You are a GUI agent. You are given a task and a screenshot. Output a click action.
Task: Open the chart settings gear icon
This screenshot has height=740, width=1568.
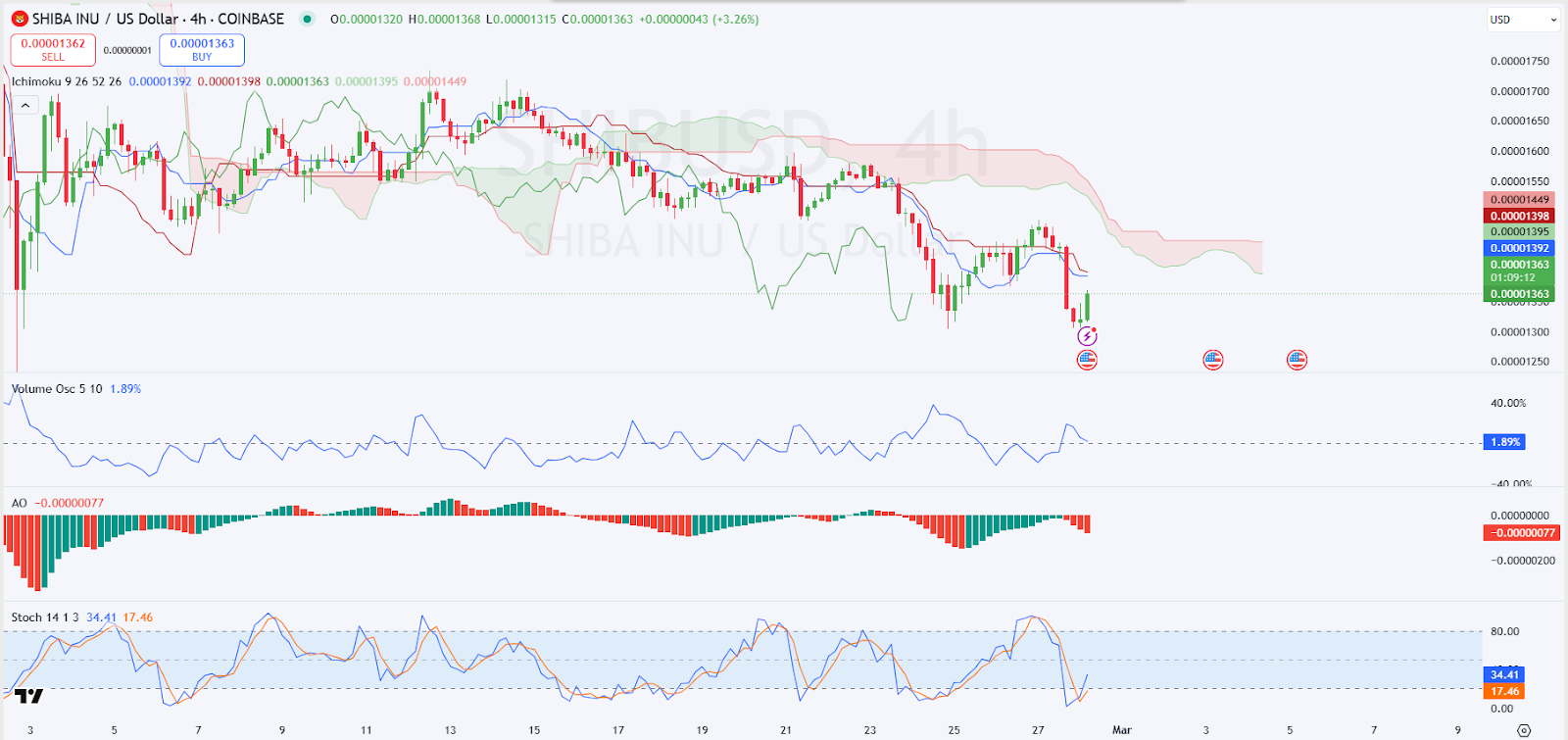1524,730
